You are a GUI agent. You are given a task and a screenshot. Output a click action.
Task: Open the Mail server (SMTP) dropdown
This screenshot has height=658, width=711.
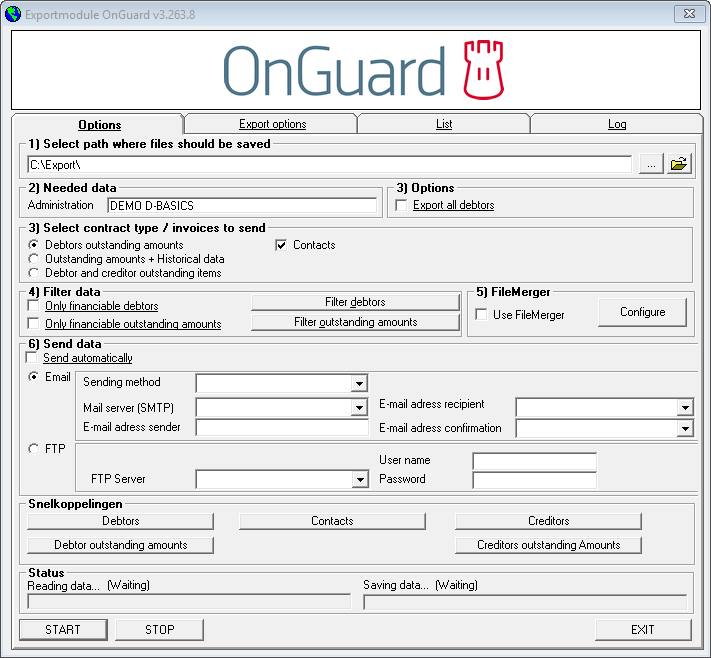pos(359,407)
